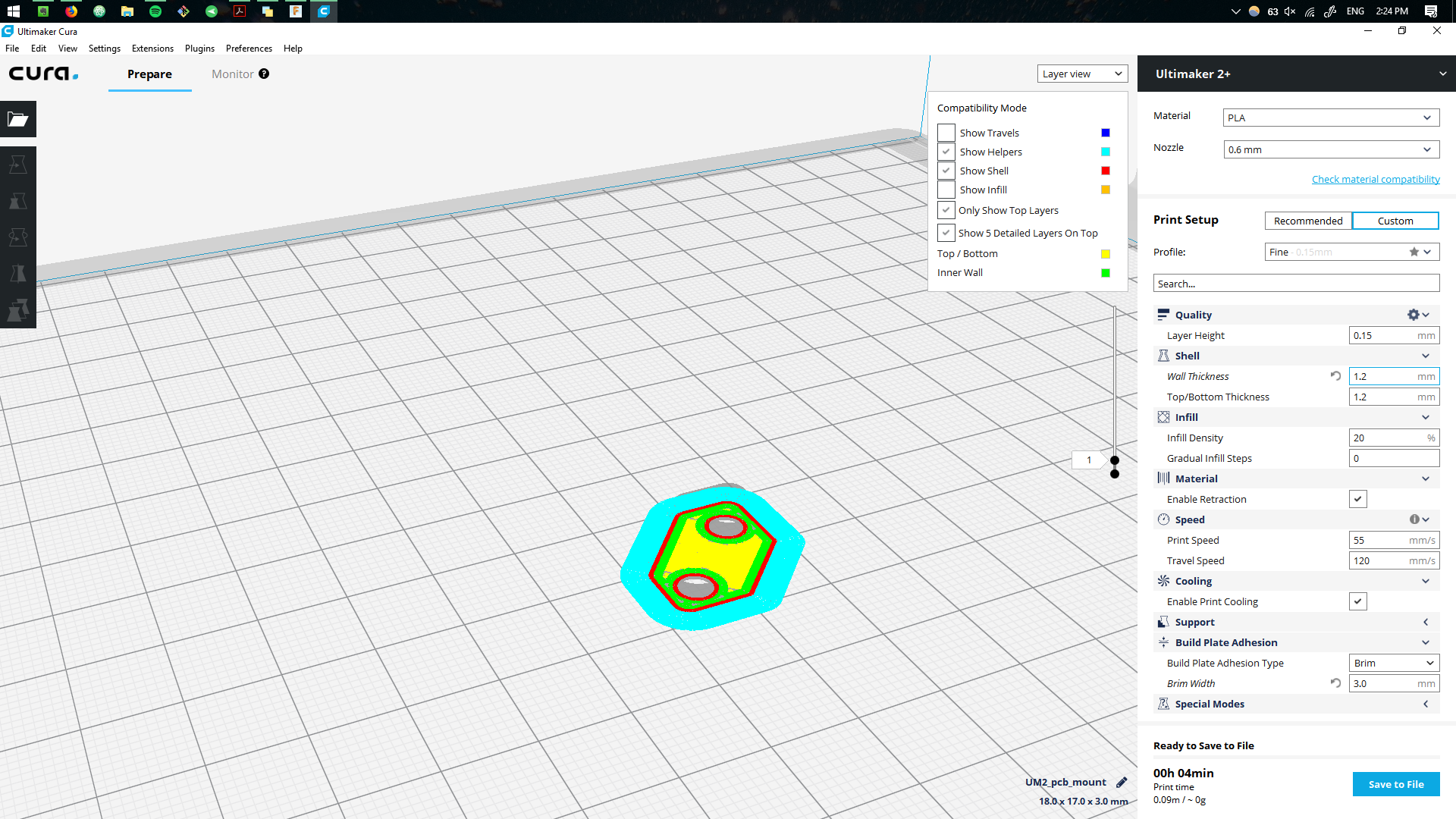Viewport: 1456px width, 819px height.
Task: Collapse the Shell section chevron
Action: click(1426, 356)
